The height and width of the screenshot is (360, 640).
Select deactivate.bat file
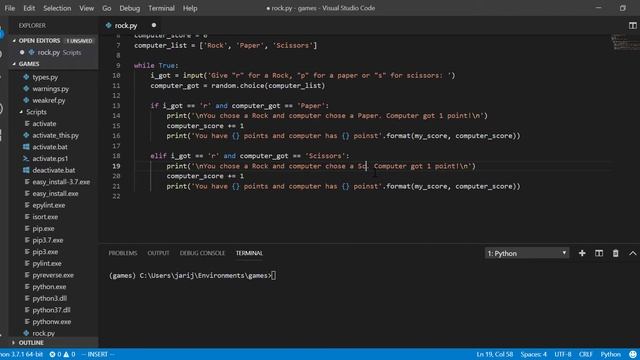pos(54,170)
